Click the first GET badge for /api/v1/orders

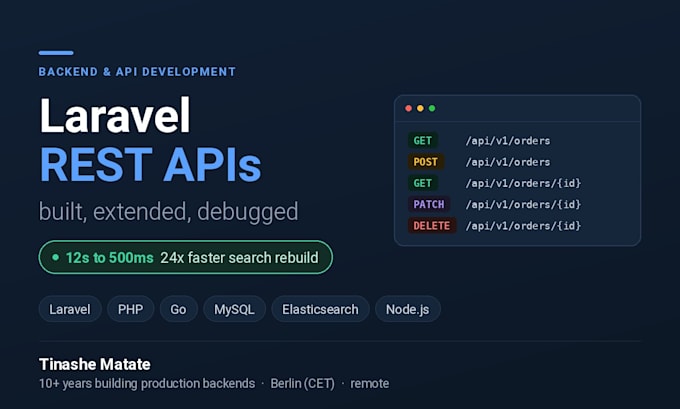422,141
